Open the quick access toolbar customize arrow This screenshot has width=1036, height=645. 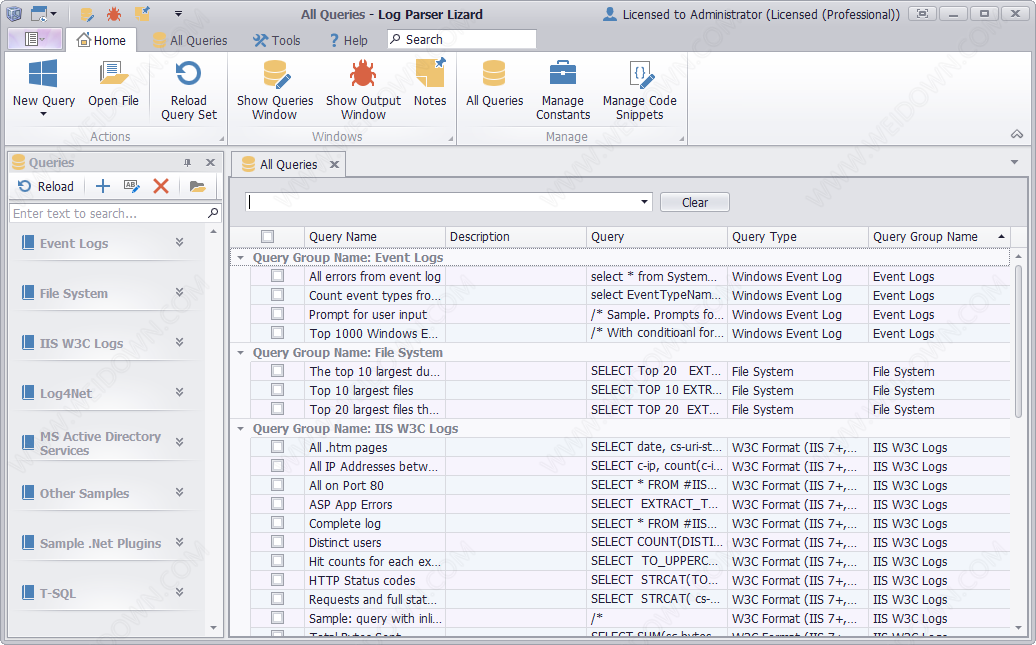point(178,14)
